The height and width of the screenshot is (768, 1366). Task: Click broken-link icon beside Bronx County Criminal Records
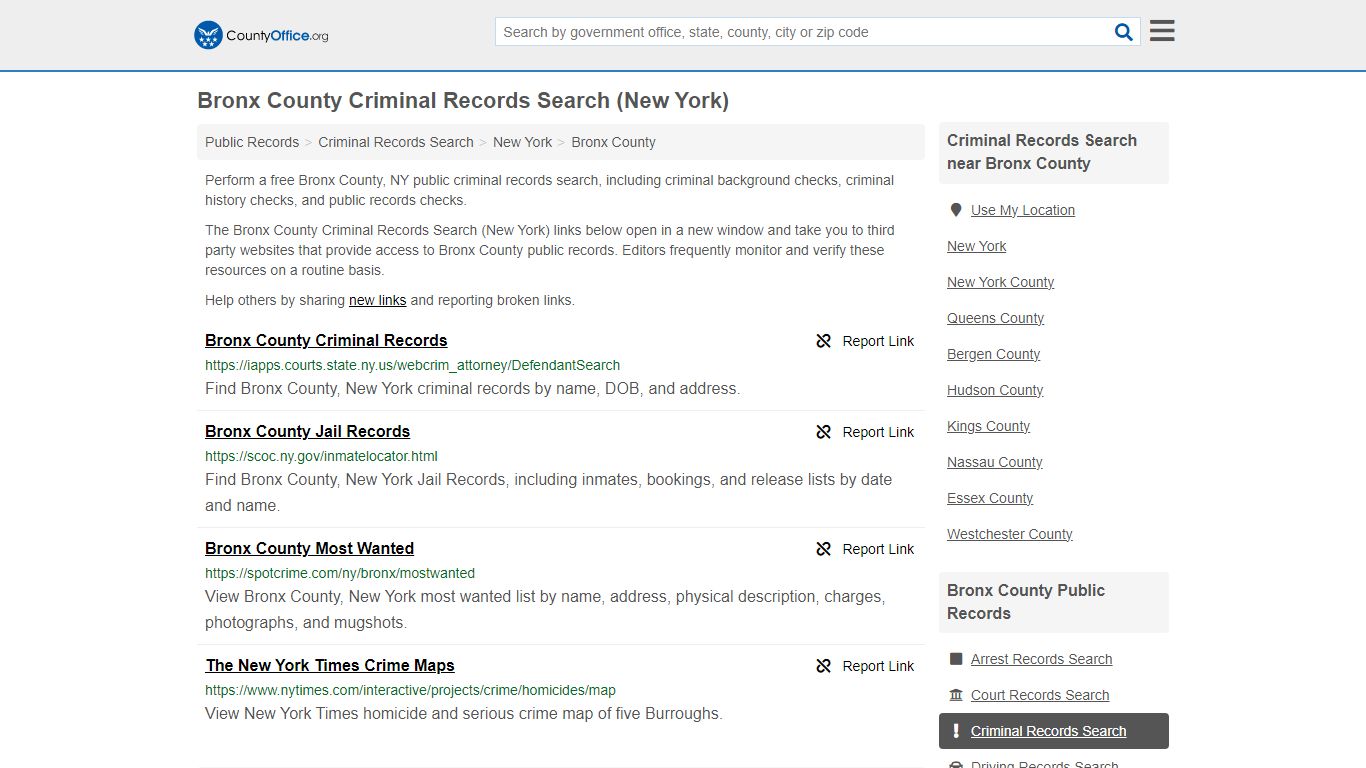coord(823,341)
